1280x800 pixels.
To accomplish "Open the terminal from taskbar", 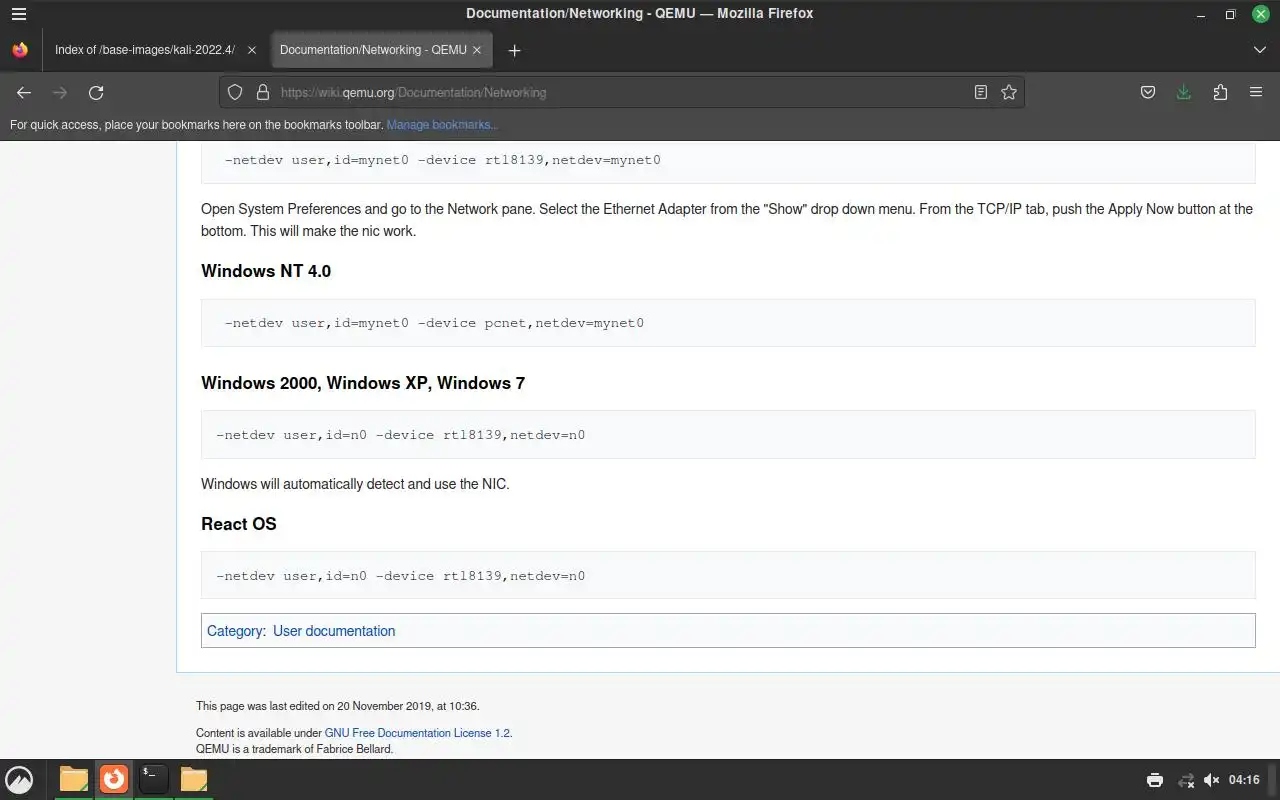I will (x=153, y=779).
